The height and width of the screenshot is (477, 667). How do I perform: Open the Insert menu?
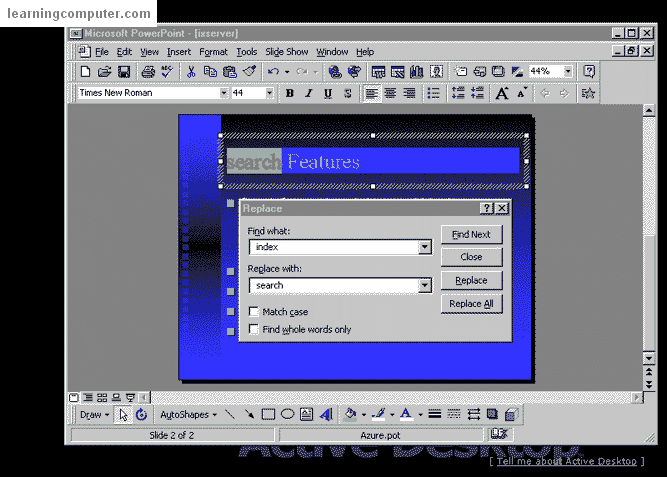[179, 52]
